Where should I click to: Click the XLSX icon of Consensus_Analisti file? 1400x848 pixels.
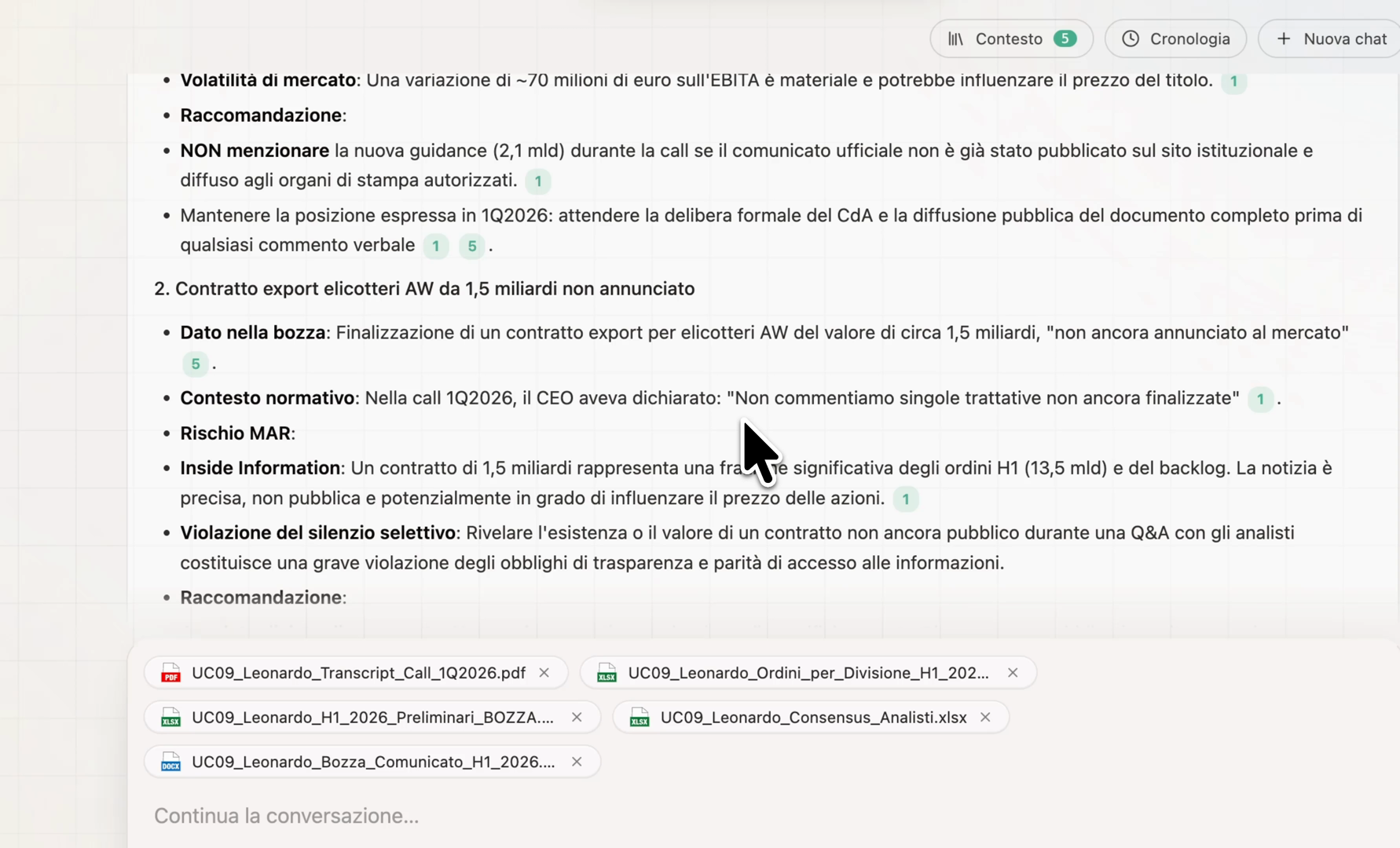pyautogui.click(x=640, y=718)
